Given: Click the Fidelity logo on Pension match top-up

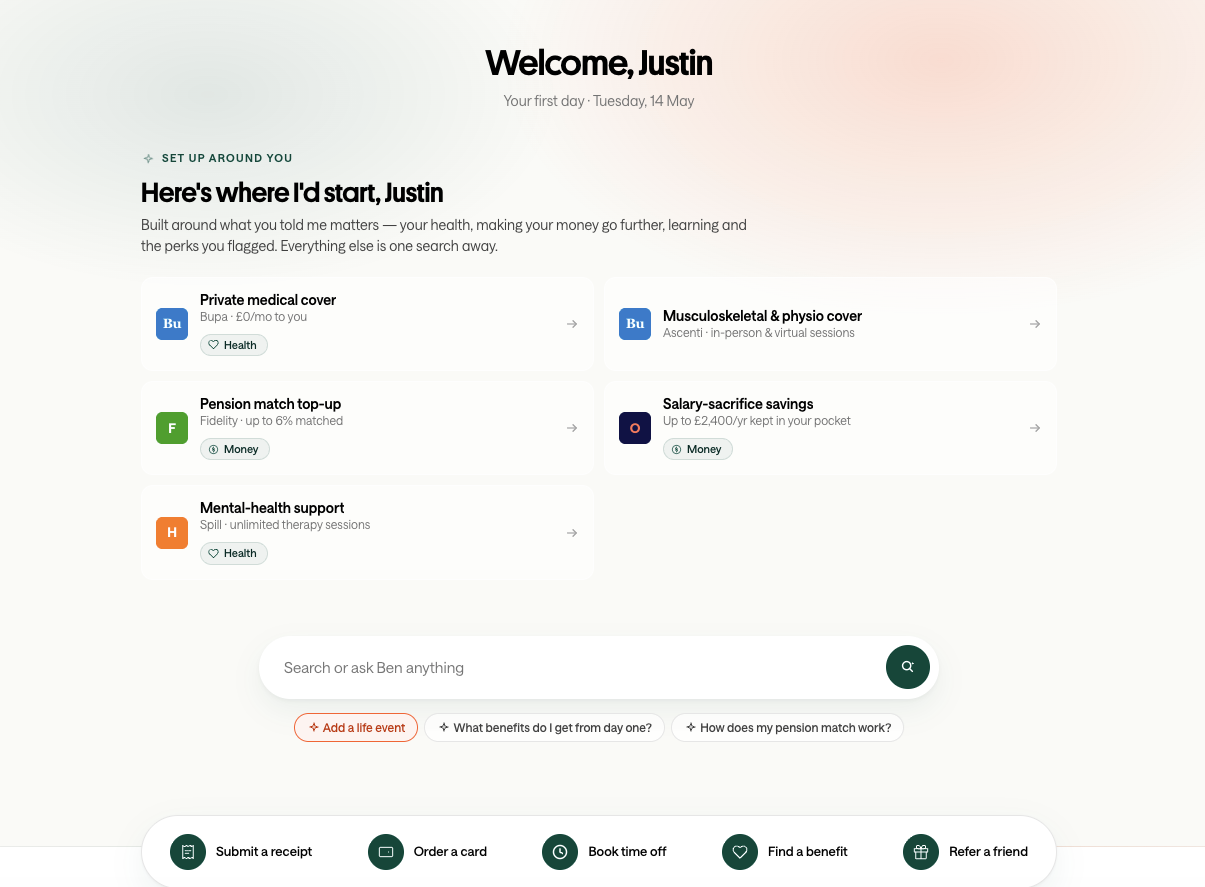Looking at the screenshot, I should [x=172, y=428].
